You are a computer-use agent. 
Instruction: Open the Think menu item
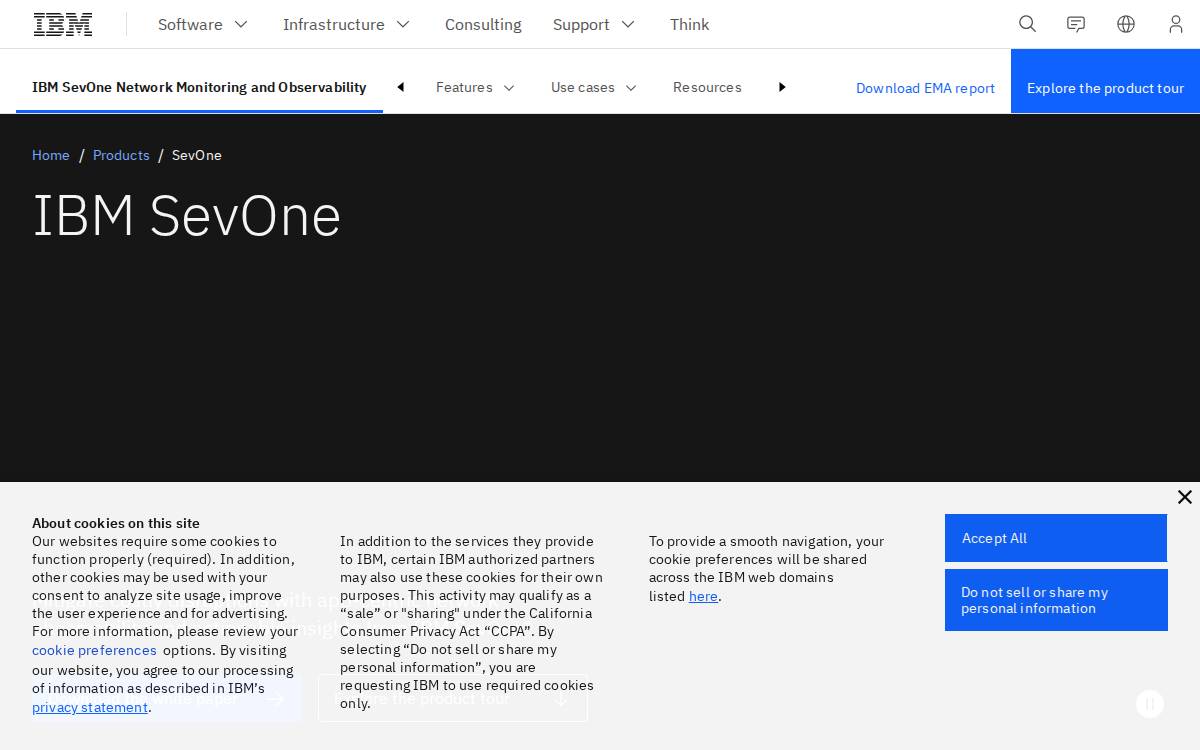[x=689, y=24]
